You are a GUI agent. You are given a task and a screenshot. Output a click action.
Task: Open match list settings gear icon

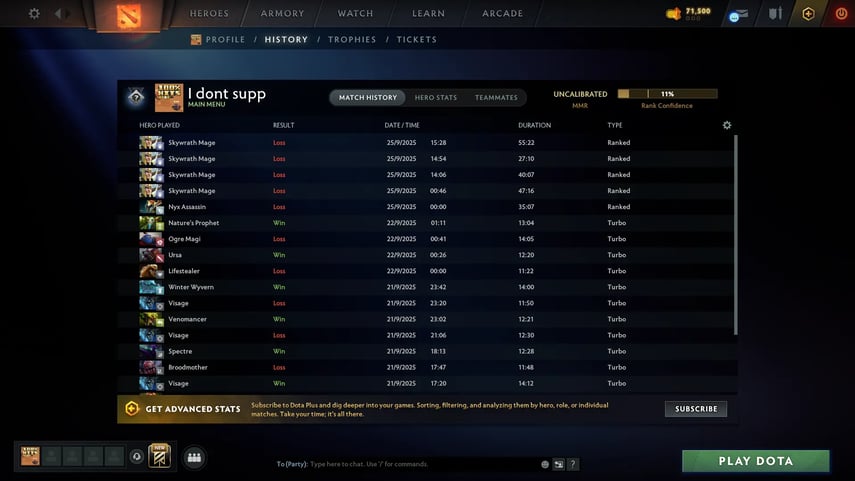tap(727, 125)
